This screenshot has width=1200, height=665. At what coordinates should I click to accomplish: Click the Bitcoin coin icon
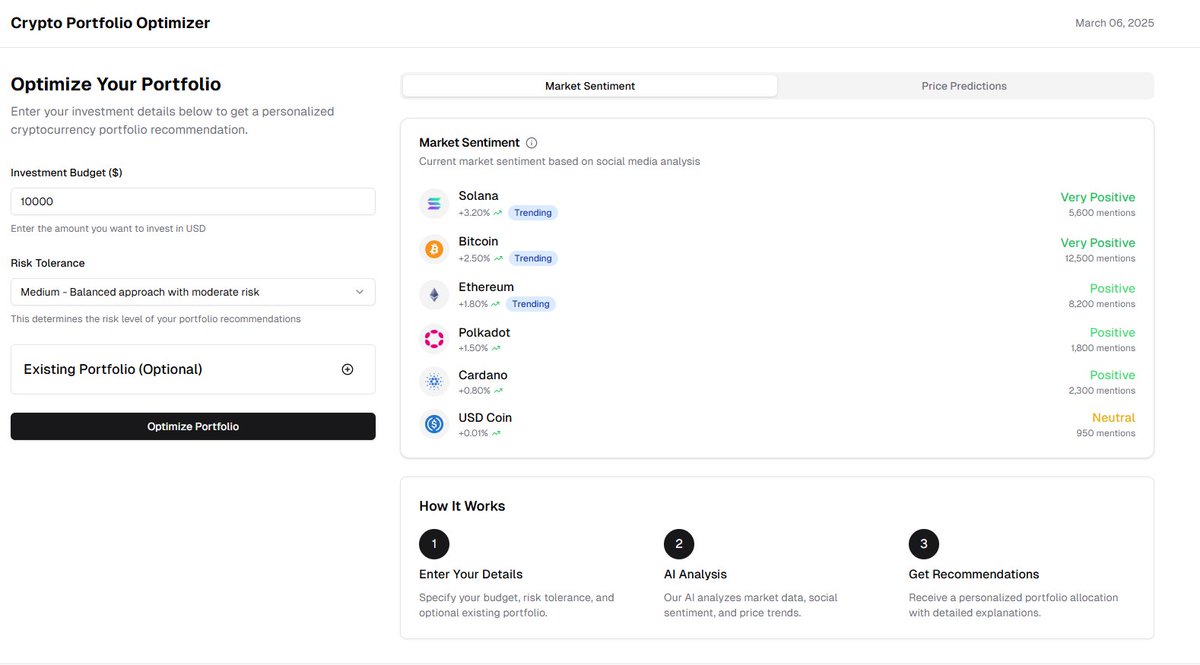[434, 249]
